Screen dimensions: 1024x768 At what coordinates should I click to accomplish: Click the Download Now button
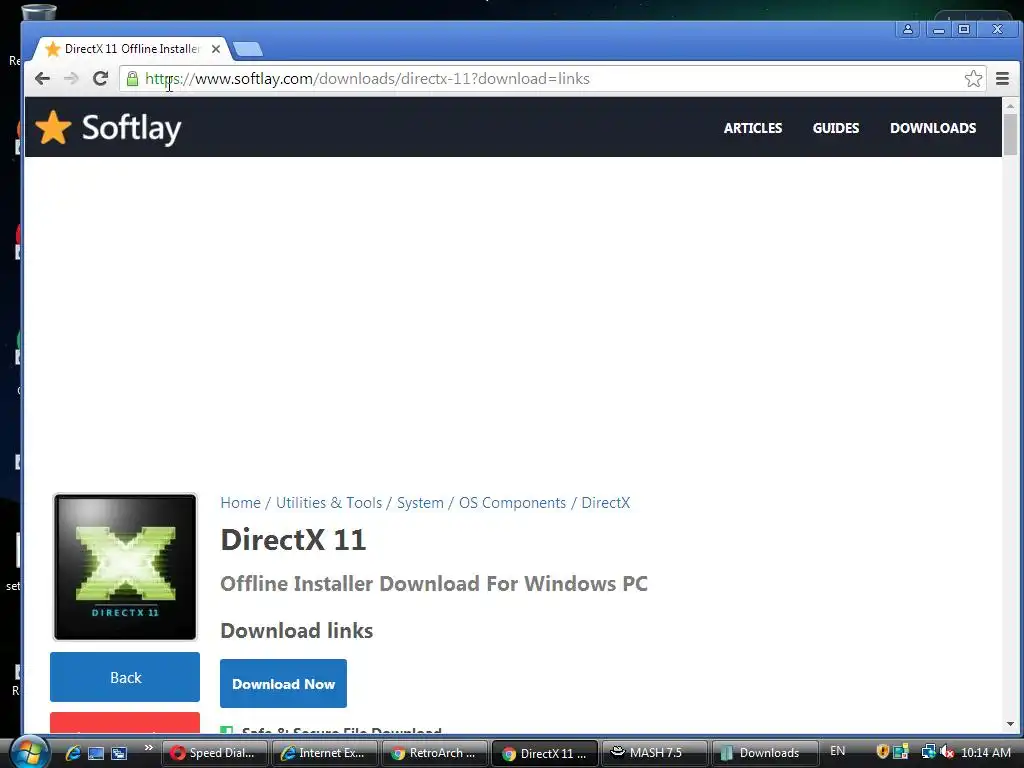(283, 684)
